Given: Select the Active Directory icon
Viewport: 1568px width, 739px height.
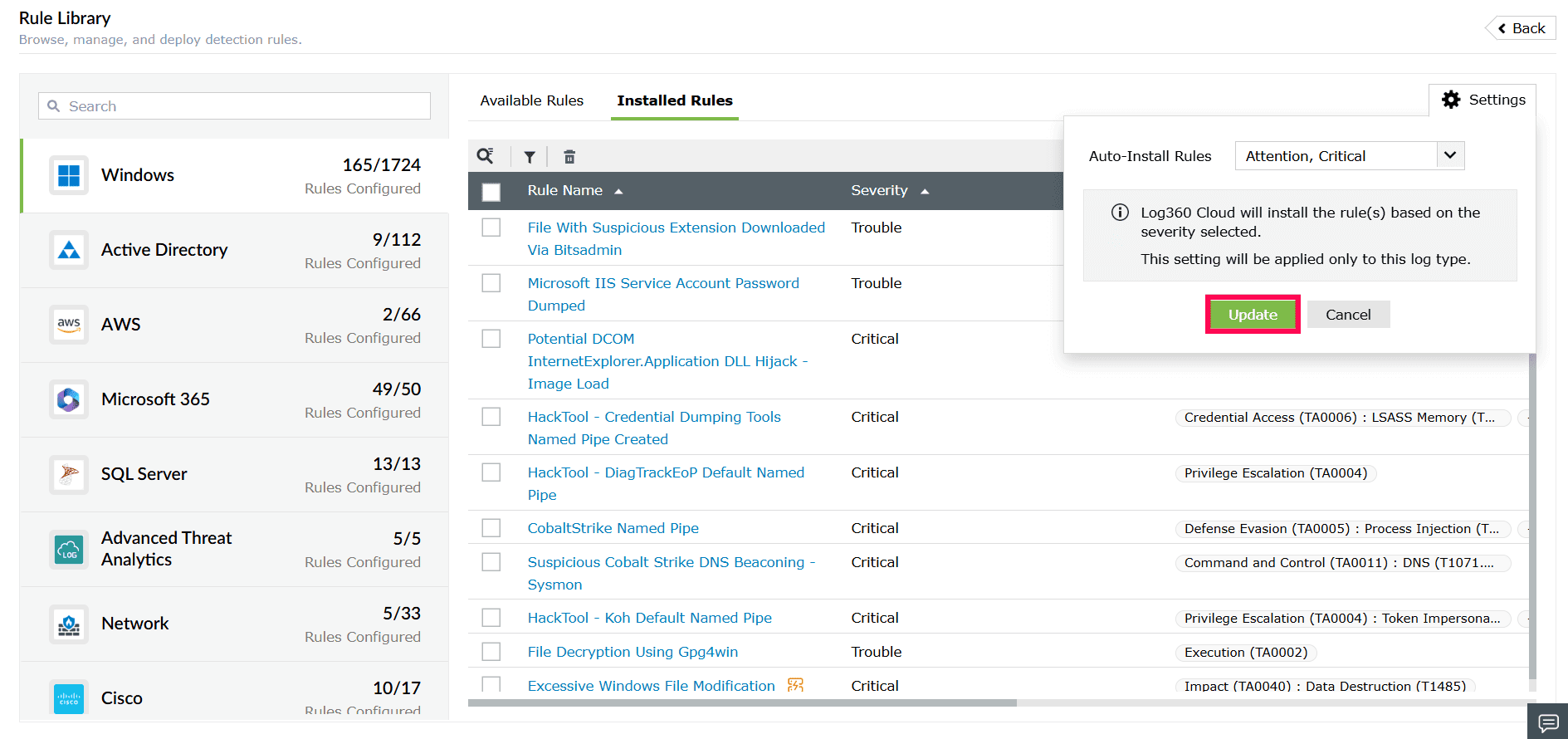Looking at the screenshot, I should [x=69, y=250].
